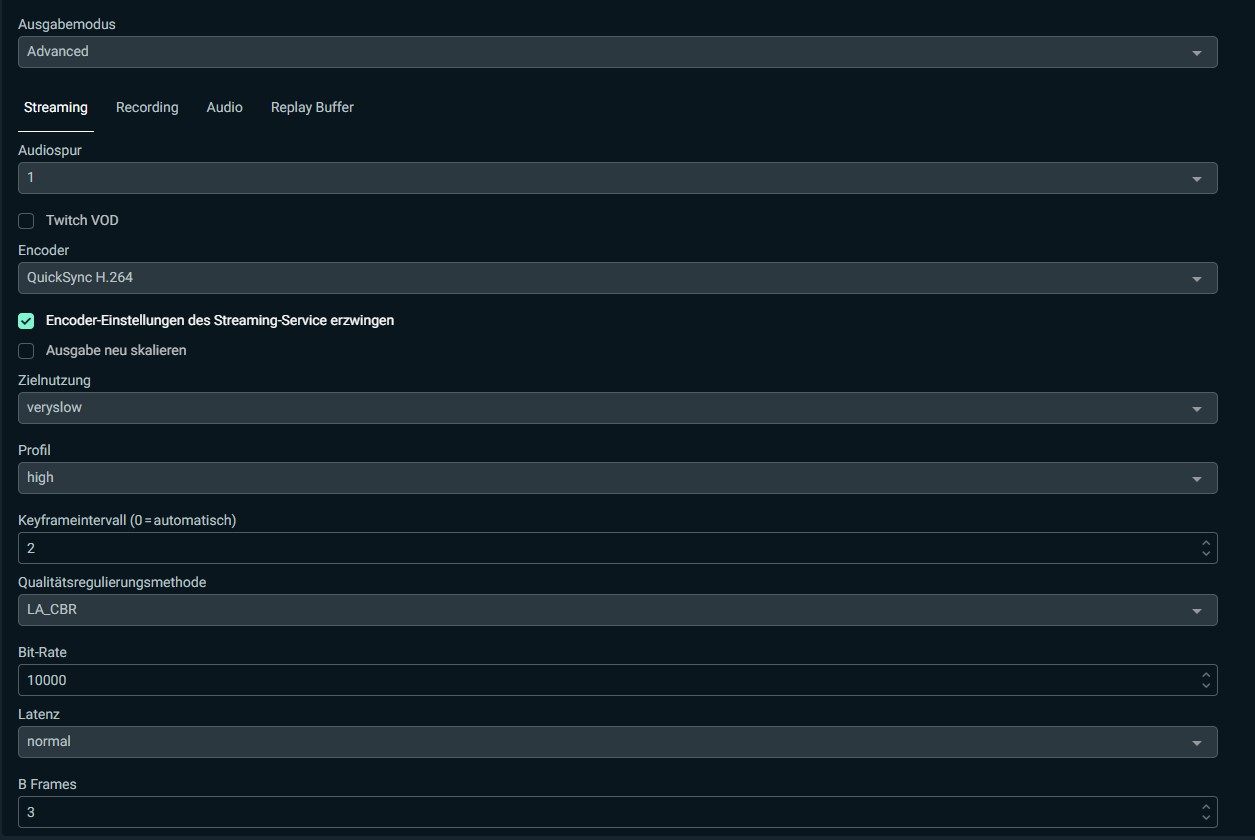
Task: Click the Keyframeintervall input field
Action: tap(600, 548)
